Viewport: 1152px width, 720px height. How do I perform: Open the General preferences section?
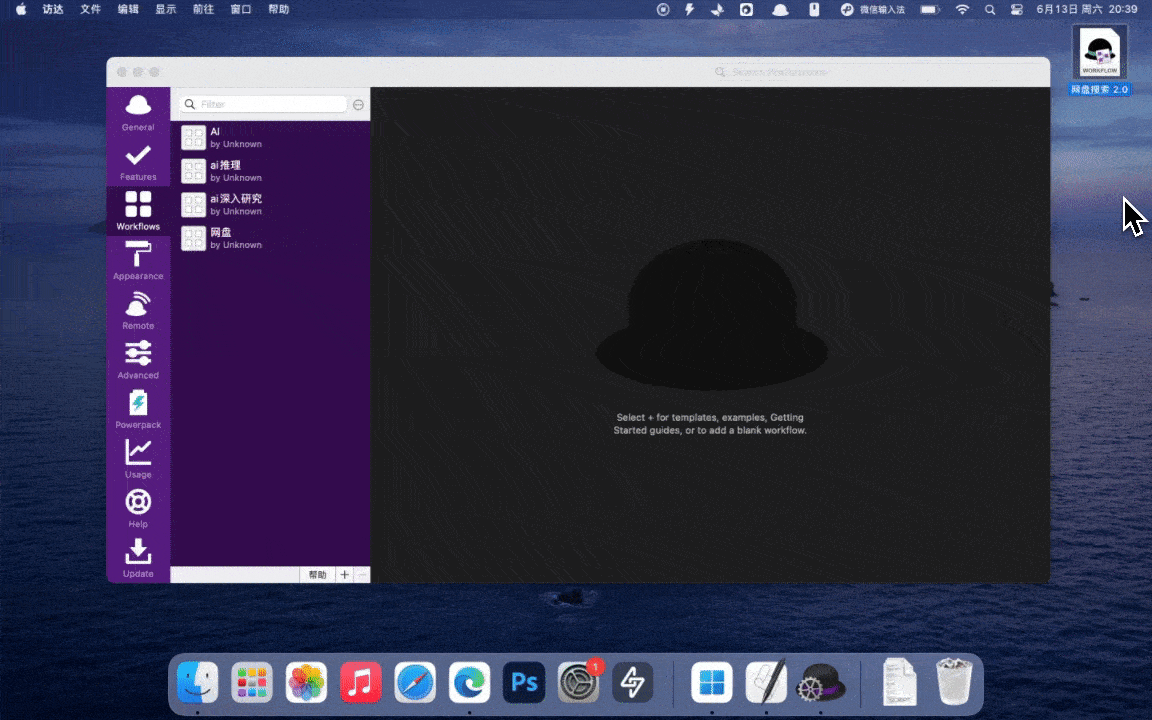coord(138,112)
